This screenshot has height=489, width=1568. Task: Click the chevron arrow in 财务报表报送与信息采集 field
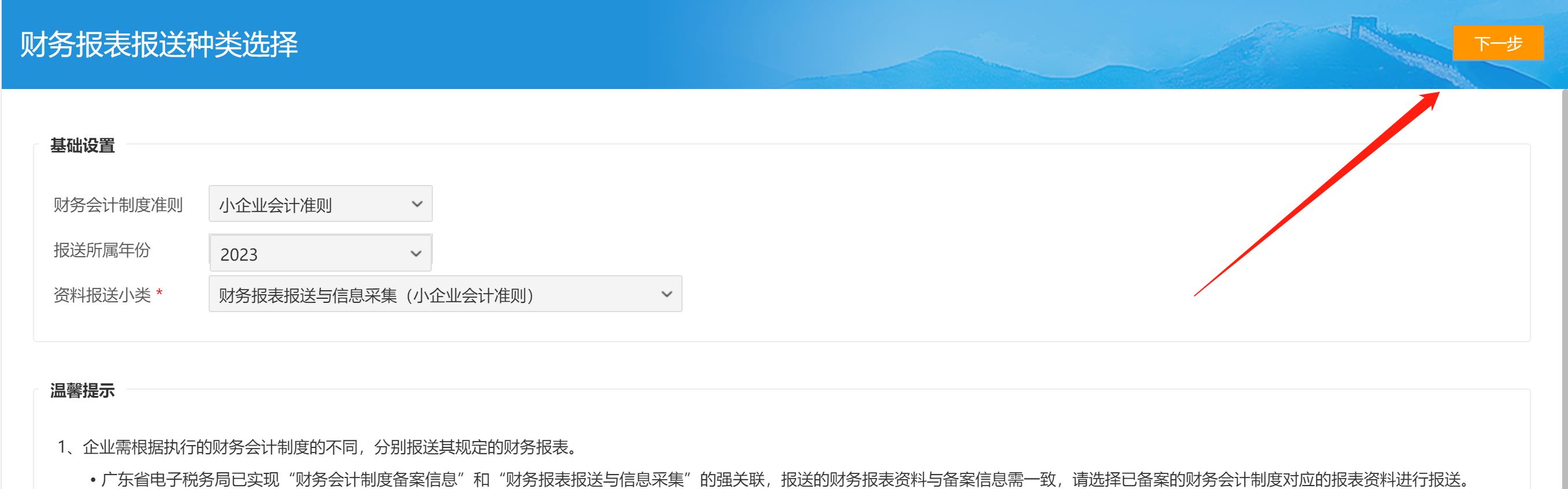(666, 295)
